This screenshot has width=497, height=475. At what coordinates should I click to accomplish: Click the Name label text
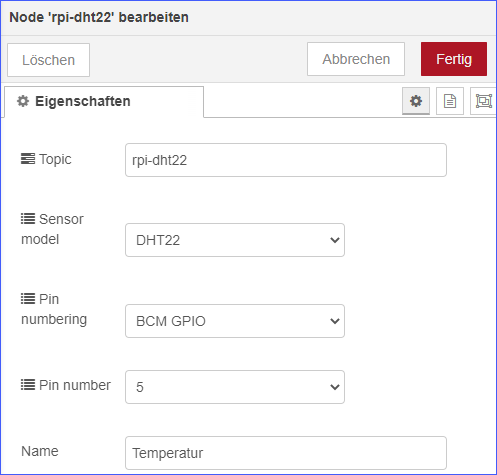tap(40, 451)
